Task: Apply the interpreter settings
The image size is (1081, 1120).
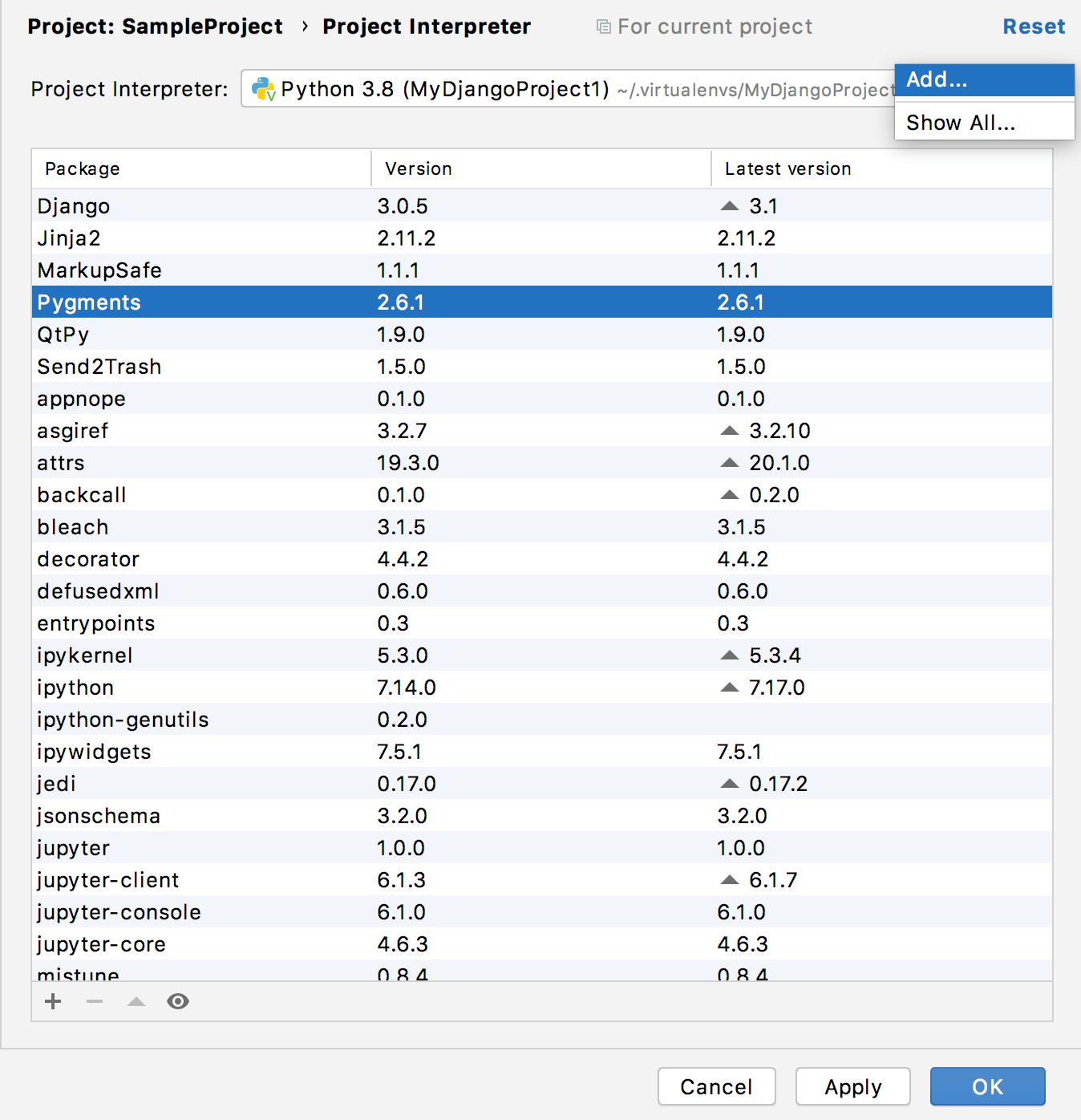Action: (x=852, y=1086)
